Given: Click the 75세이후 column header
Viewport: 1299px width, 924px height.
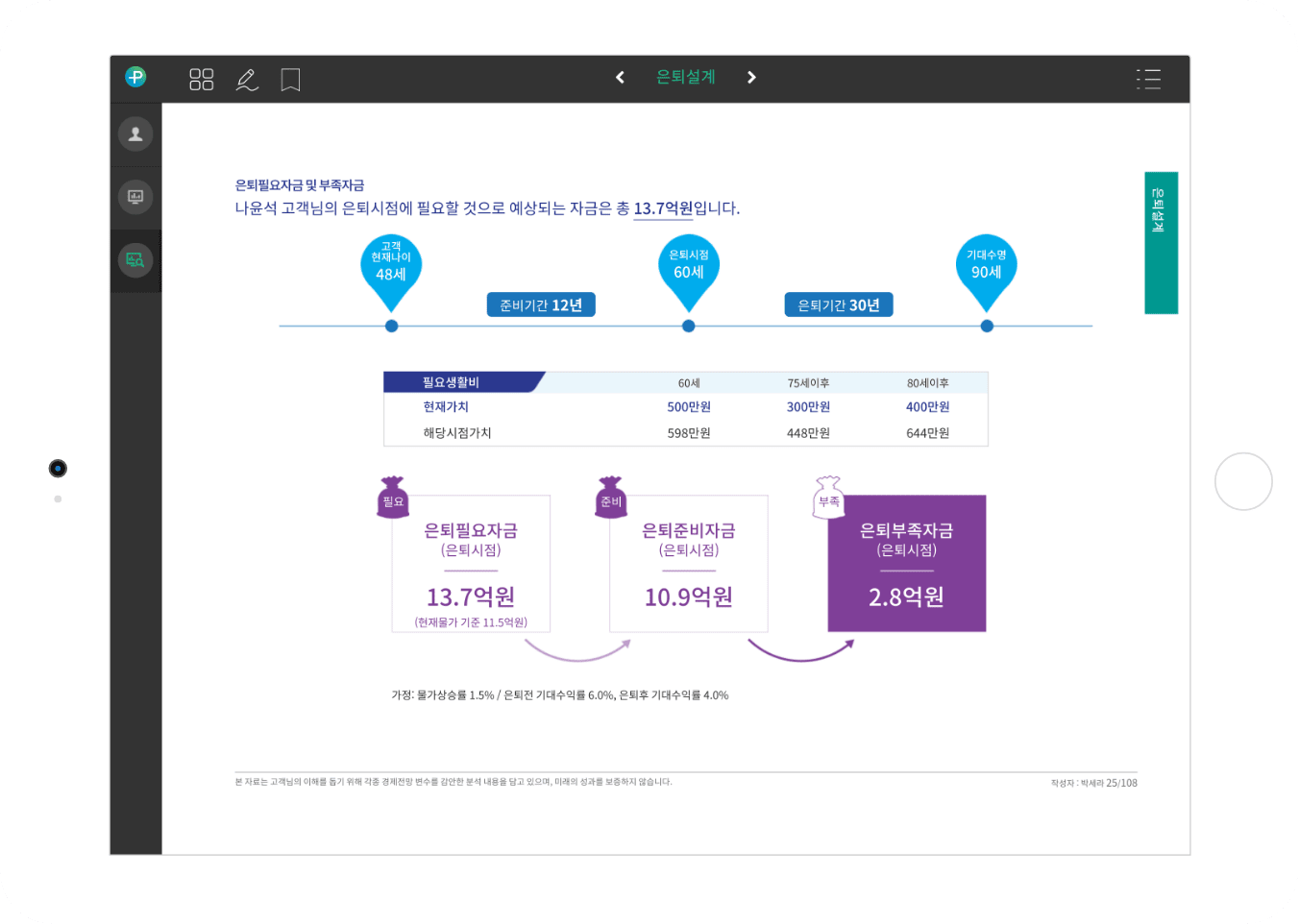Looking at the screenshot, I should click(808, 383).
